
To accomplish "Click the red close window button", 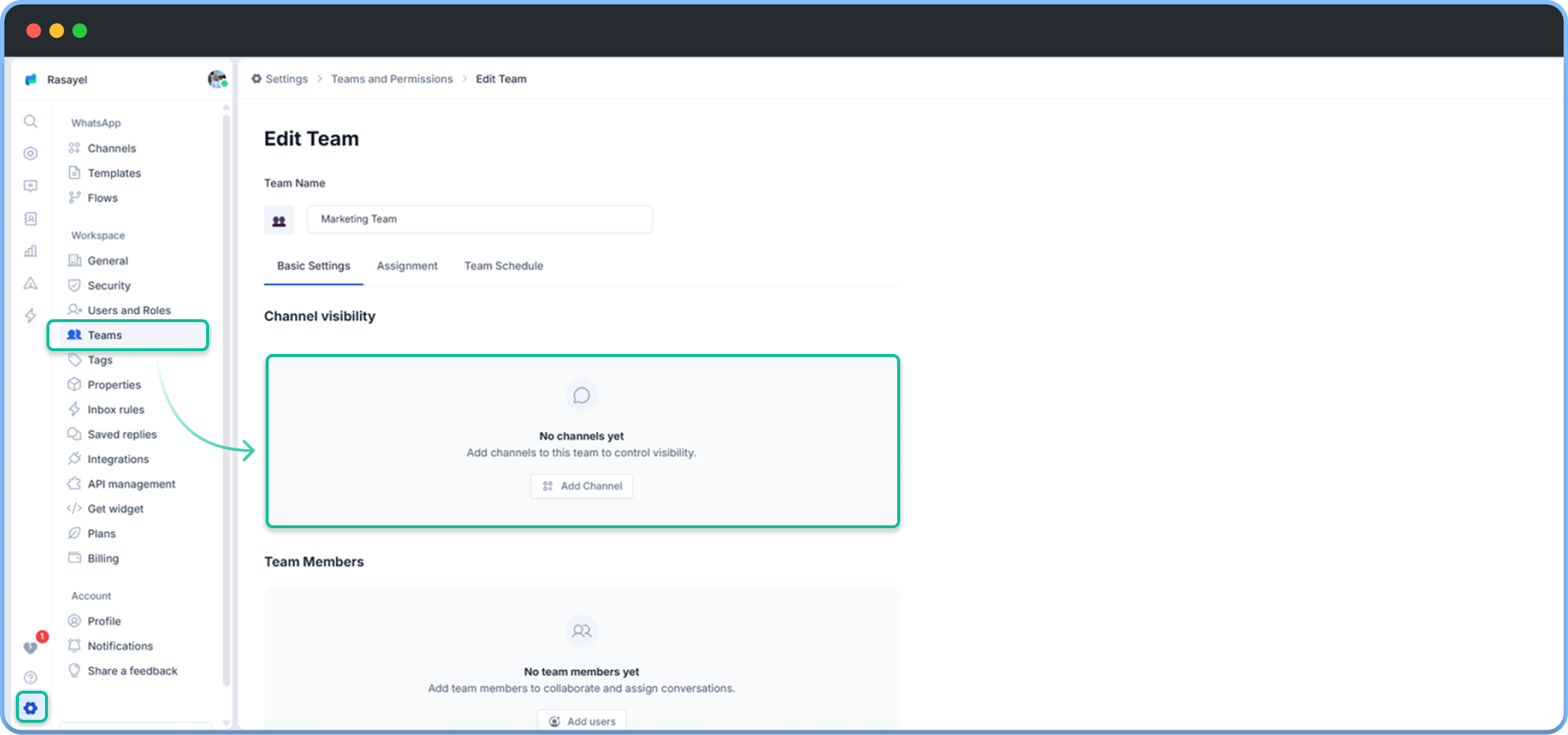I will 33,30.
